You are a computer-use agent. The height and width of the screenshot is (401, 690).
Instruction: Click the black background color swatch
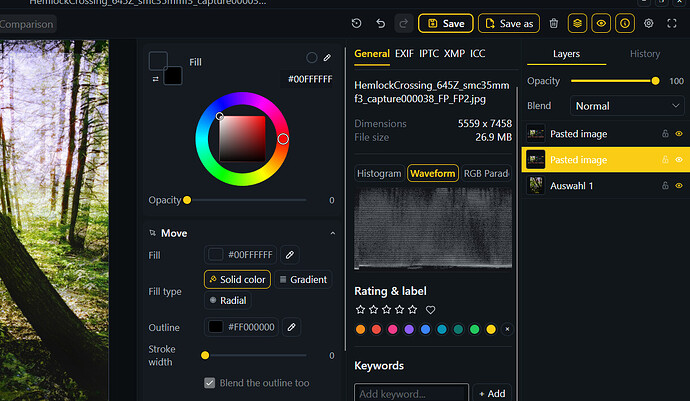172,76
